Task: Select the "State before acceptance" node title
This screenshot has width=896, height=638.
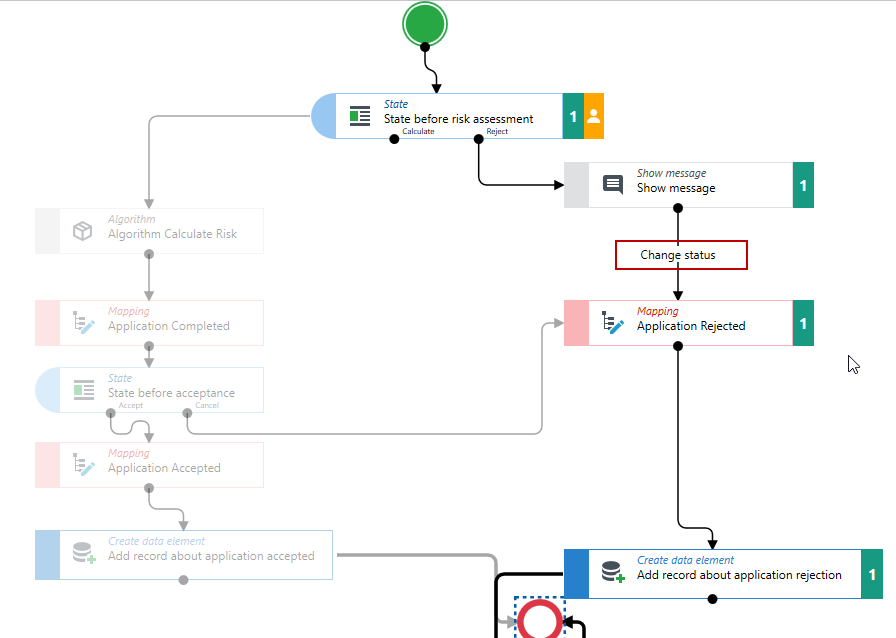Action: [171, 393]
